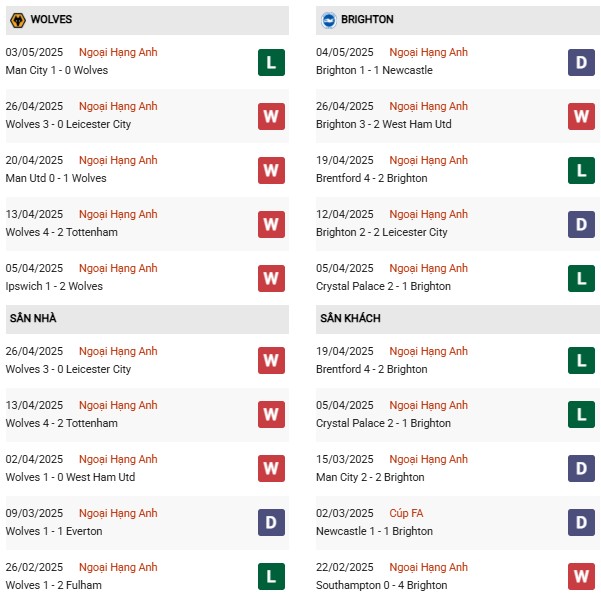Click the Brighton club logo icon
This screenshot has width=601, height=596.
329,20
